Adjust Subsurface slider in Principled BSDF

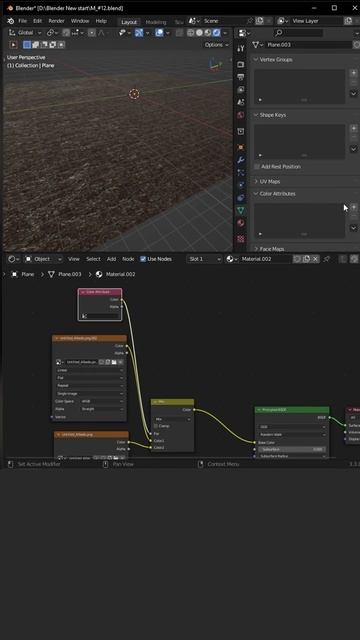[x=292, y=449]
